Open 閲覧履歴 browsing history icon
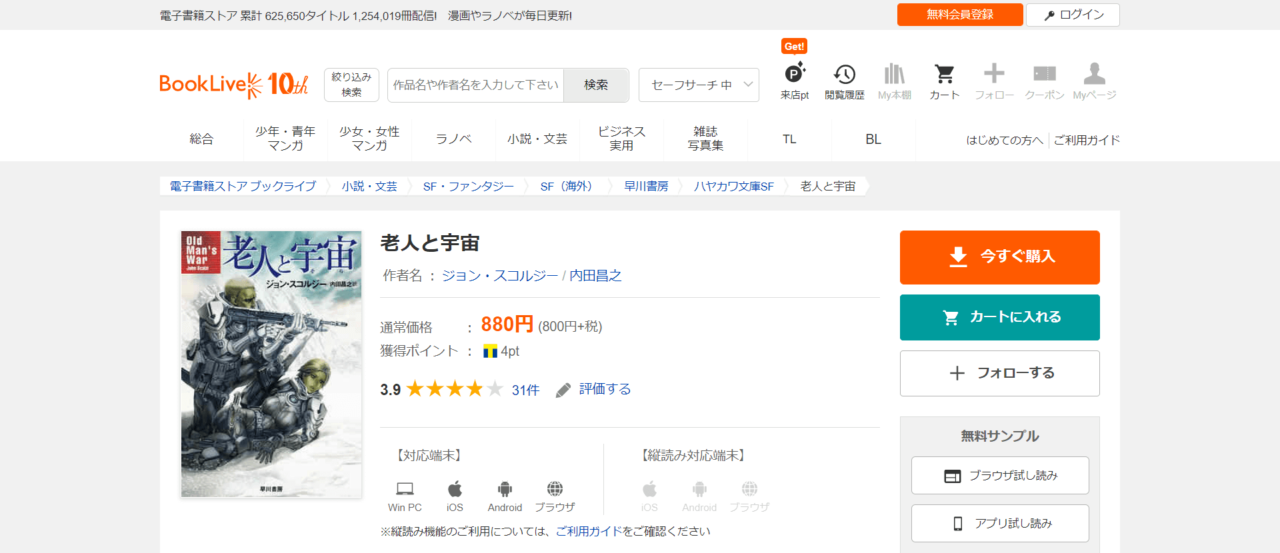Viewport: 1280px width, 553px height. 844,74
